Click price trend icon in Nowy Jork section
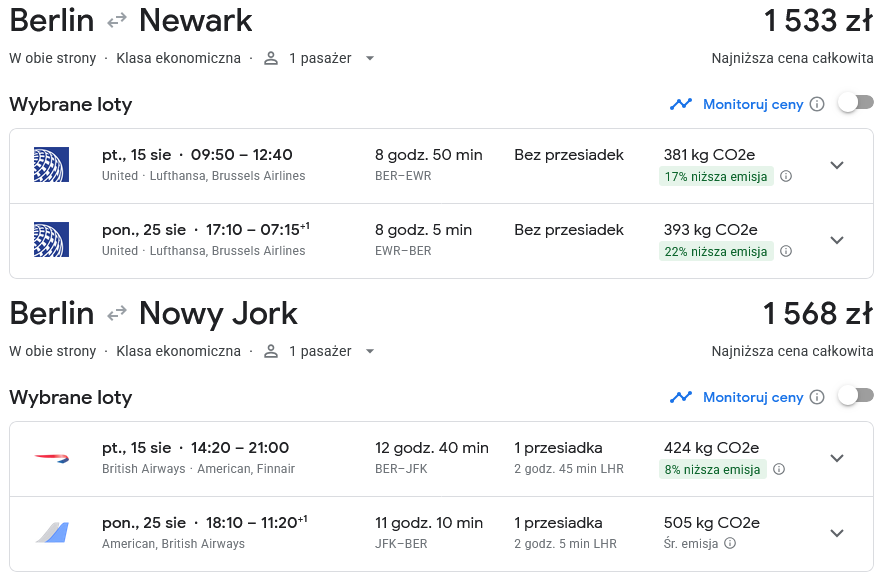Screen dimensions: 884x581 [680, 397]
